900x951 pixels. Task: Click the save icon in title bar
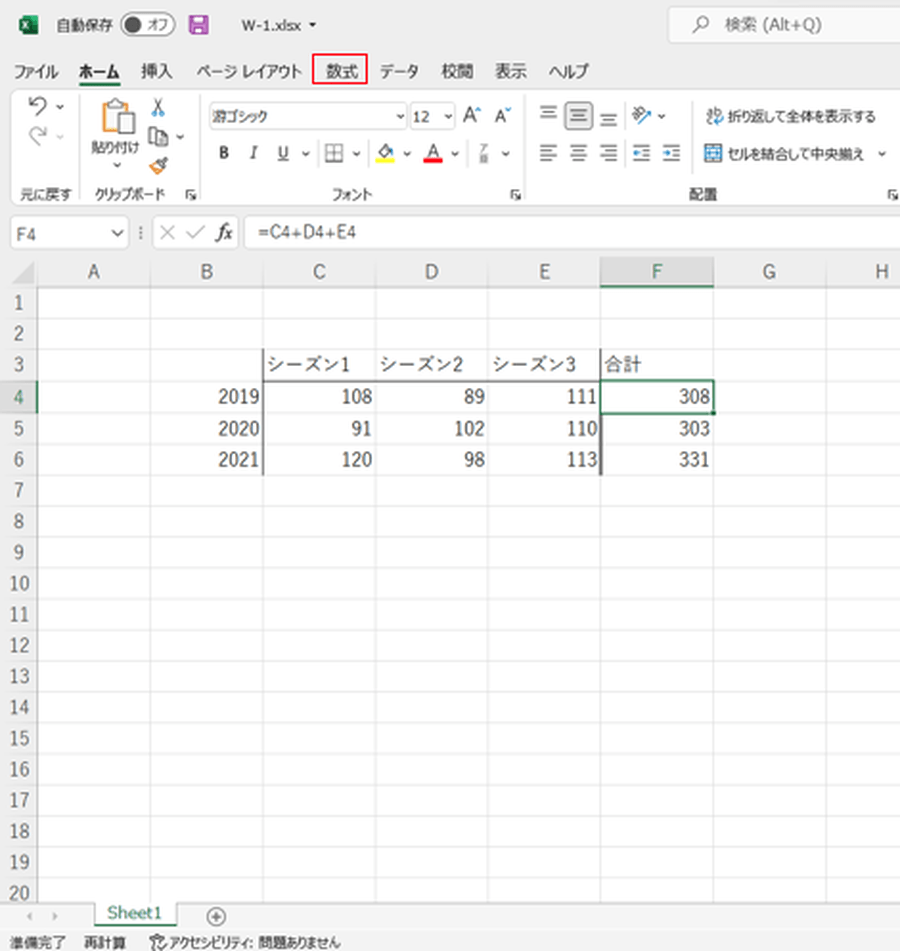tap(198, 25)
